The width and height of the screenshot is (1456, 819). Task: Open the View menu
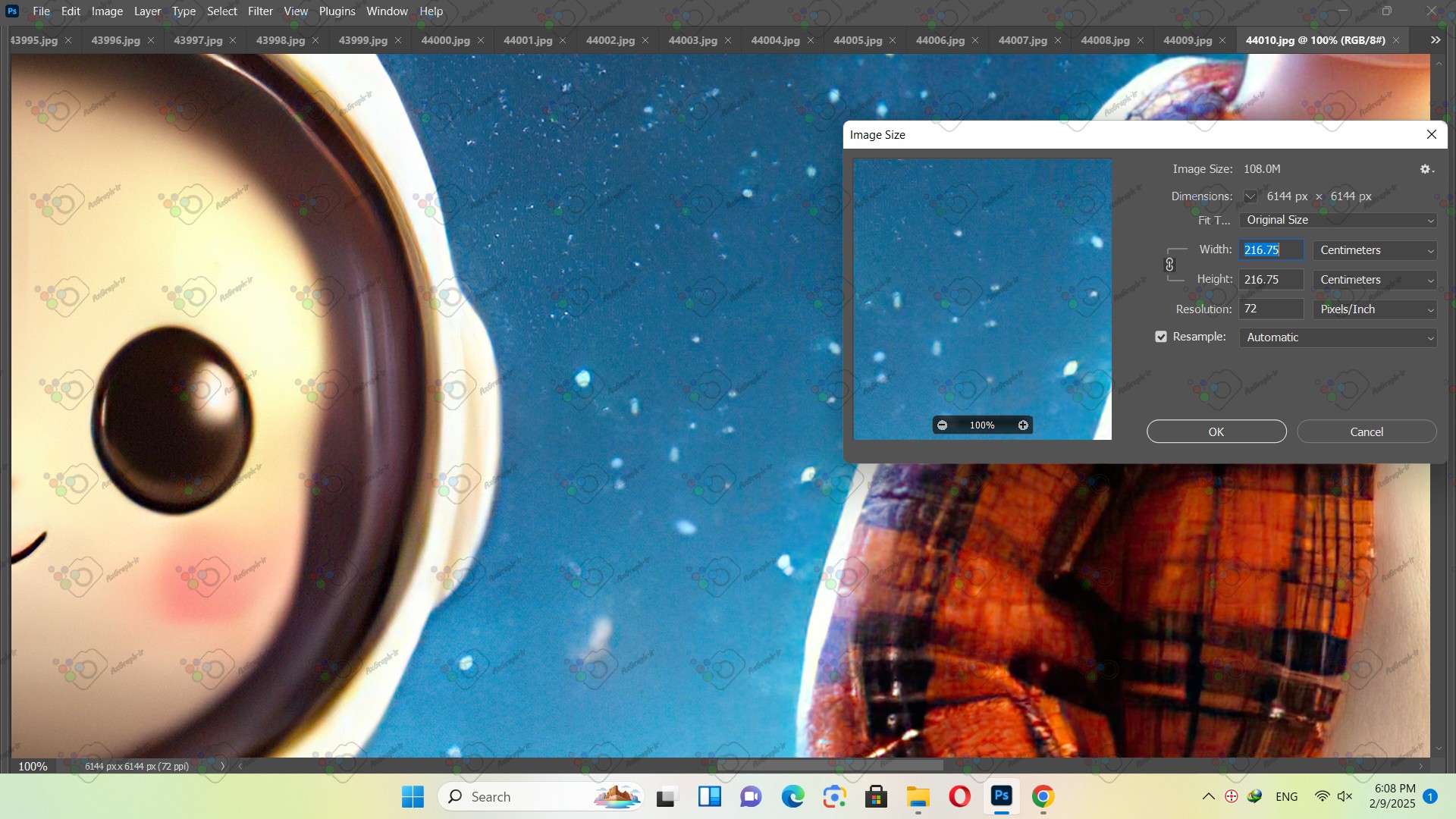click(x=296, y=11)
